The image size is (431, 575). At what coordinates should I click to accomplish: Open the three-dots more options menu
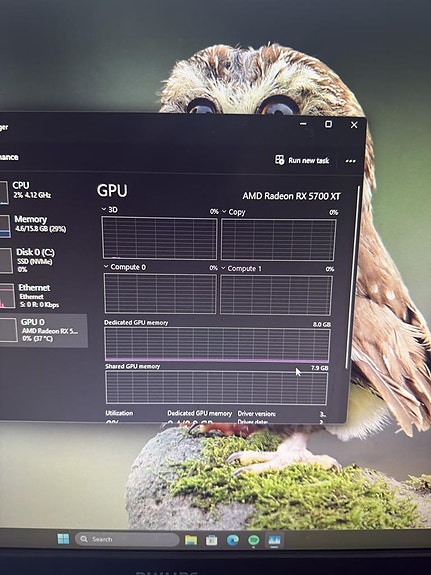(350, 161)
